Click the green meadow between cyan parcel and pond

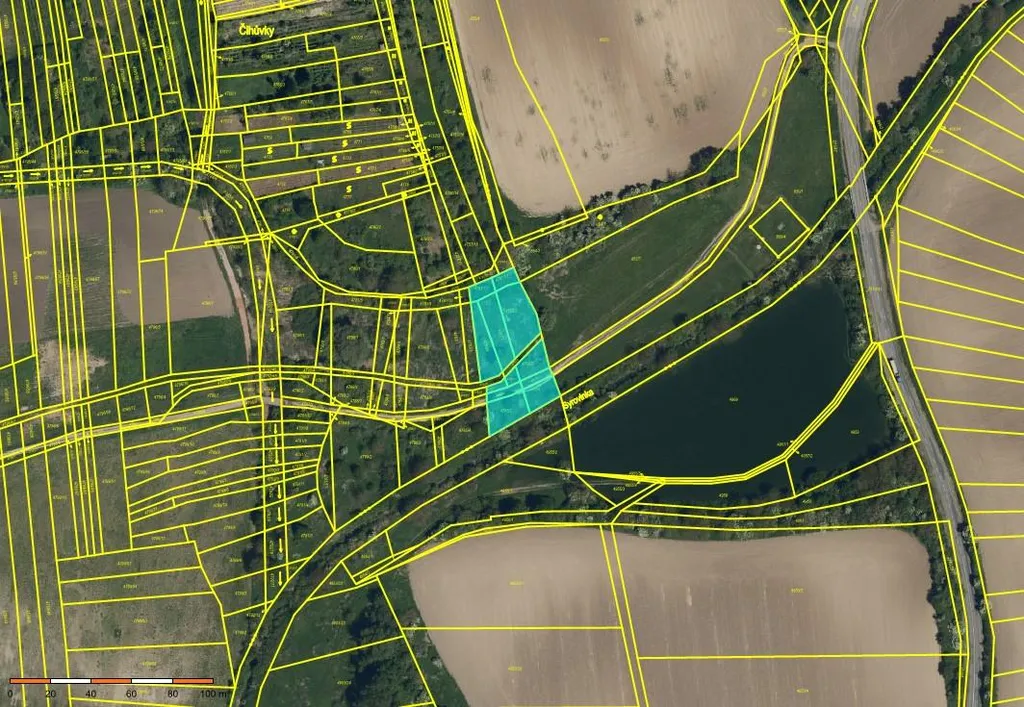[640, 260]
